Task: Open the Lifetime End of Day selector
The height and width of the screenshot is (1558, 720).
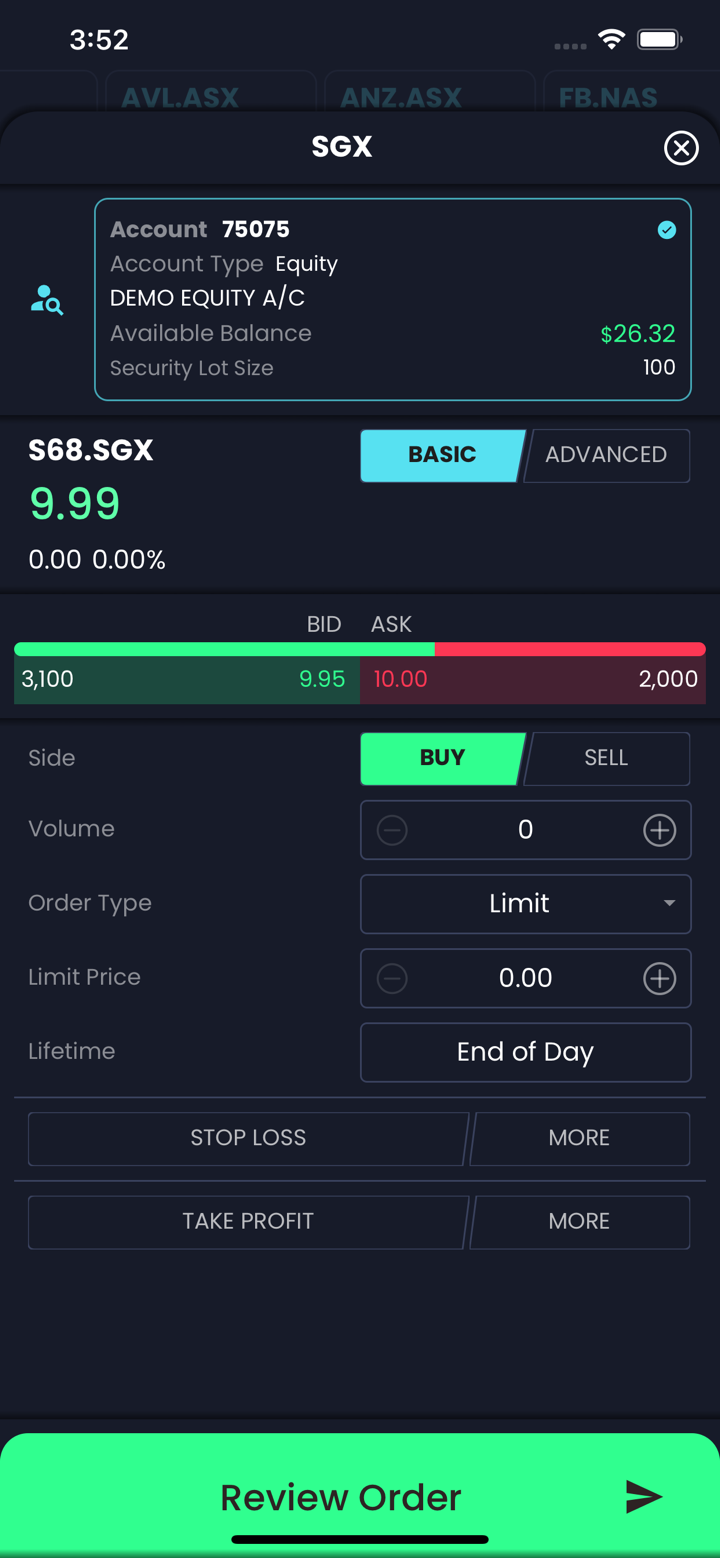Action: (525, 1052)
